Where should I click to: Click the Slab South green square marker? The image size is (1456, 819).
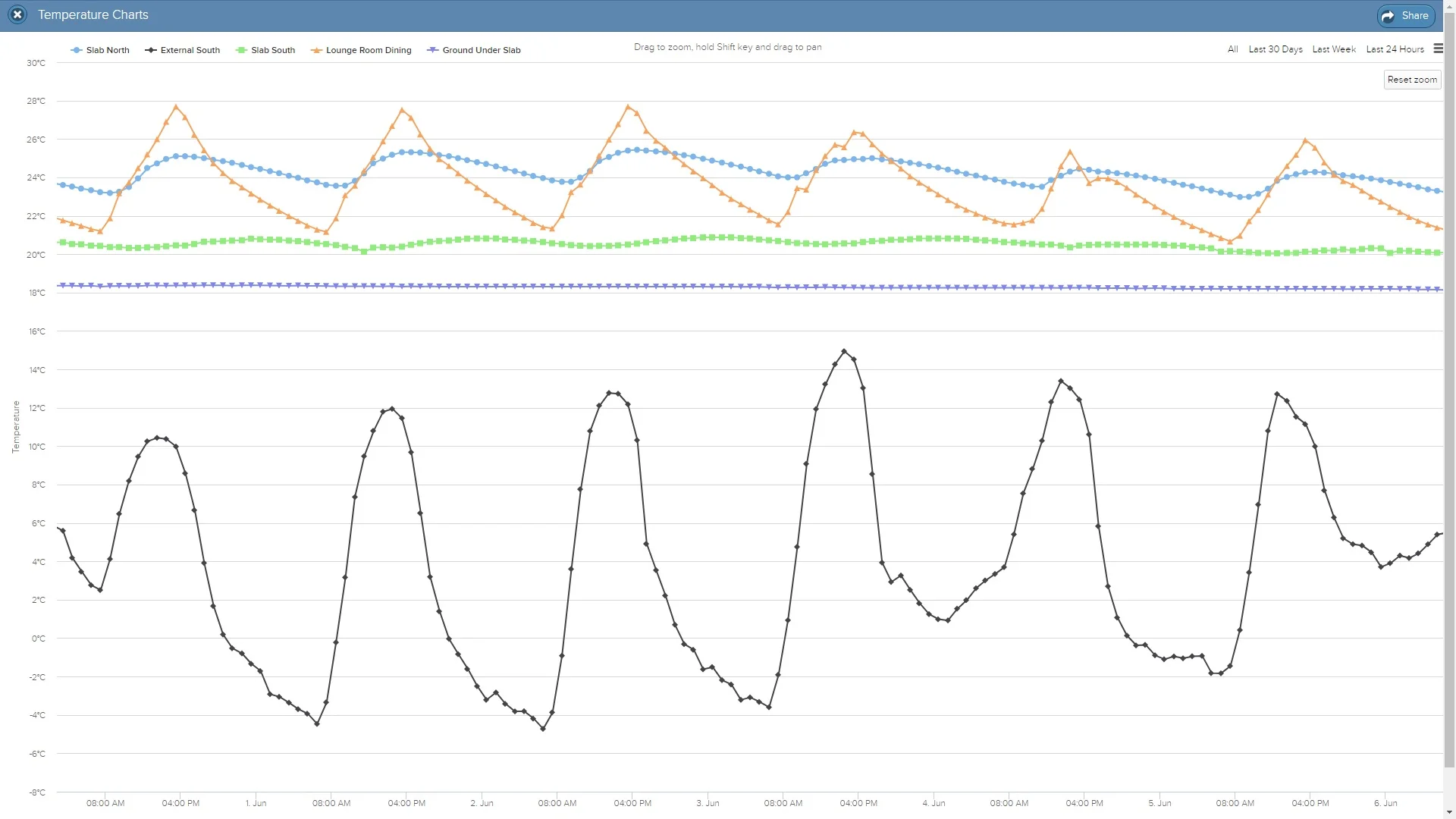(x=241, y=50)
